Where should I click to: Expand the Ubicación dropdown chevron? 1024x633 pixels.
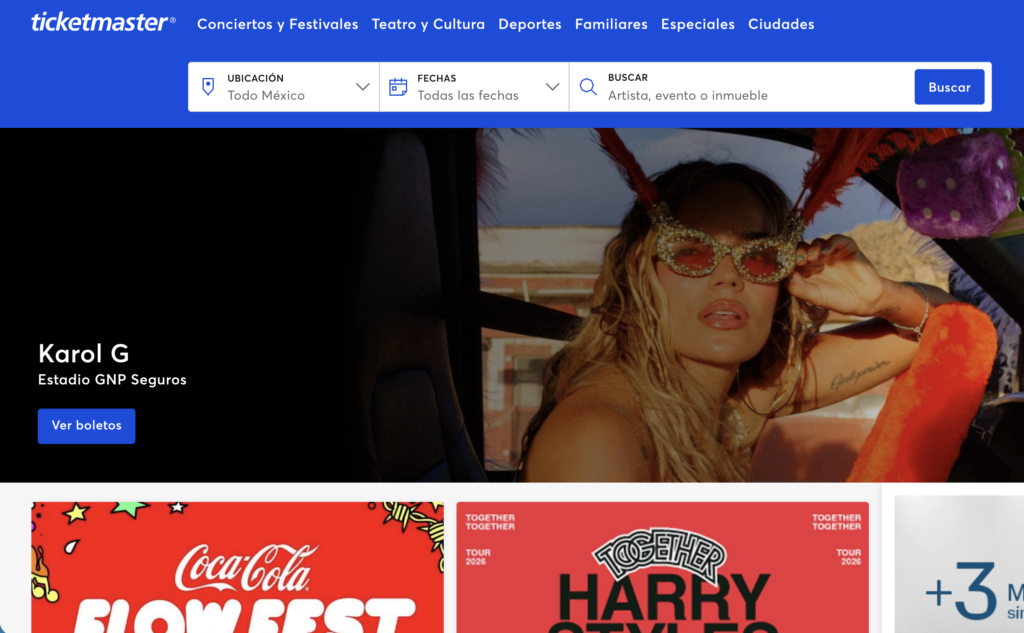(362, 87)
